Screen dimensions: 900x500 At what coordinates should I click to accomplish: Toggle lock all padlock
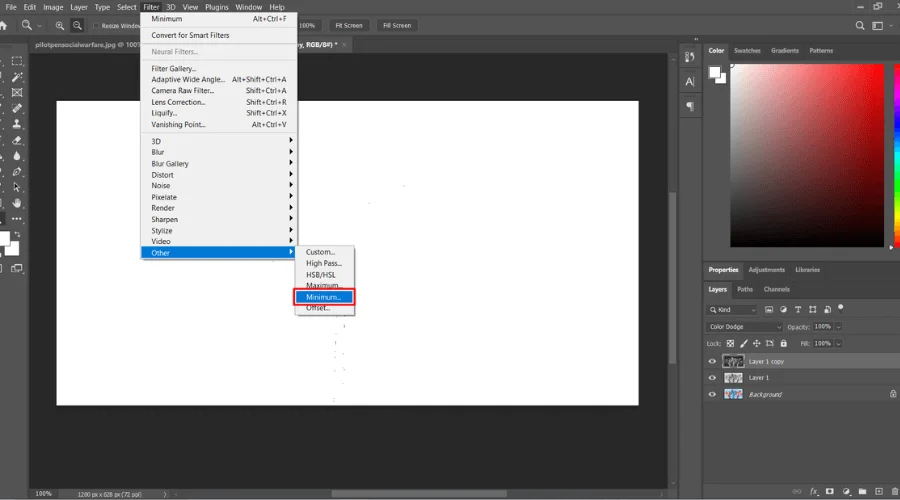pyautogui.click(x=783, y=343)
